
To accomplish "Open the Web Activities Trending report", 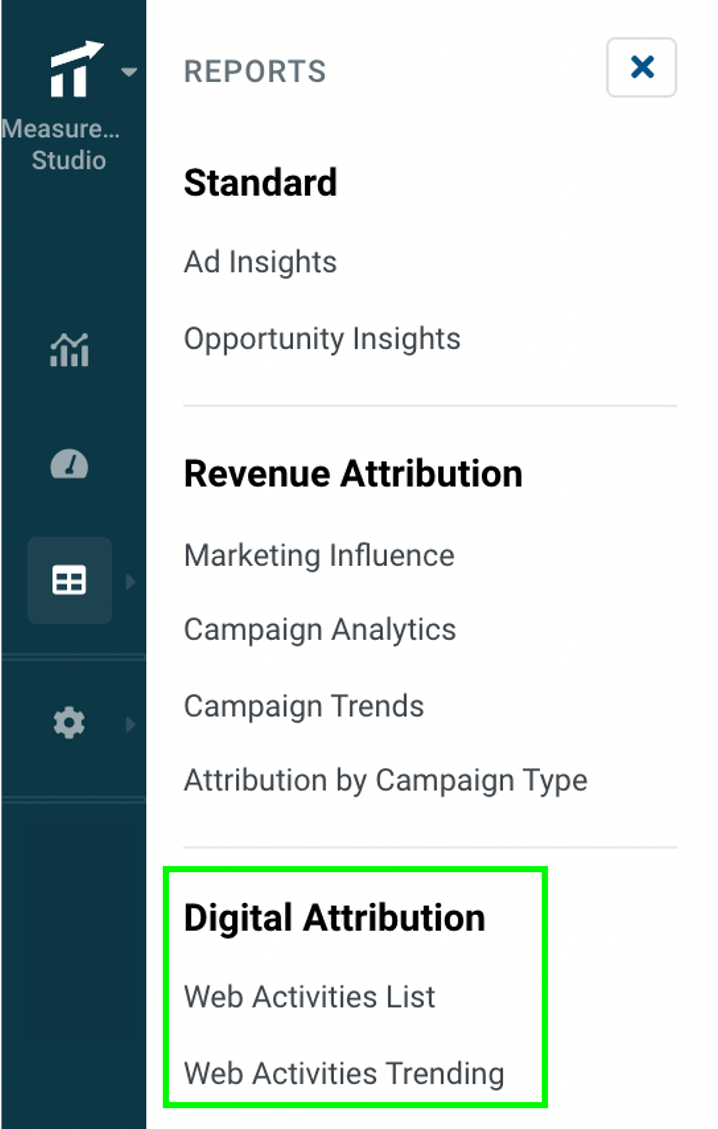I will click(344, 1074).
